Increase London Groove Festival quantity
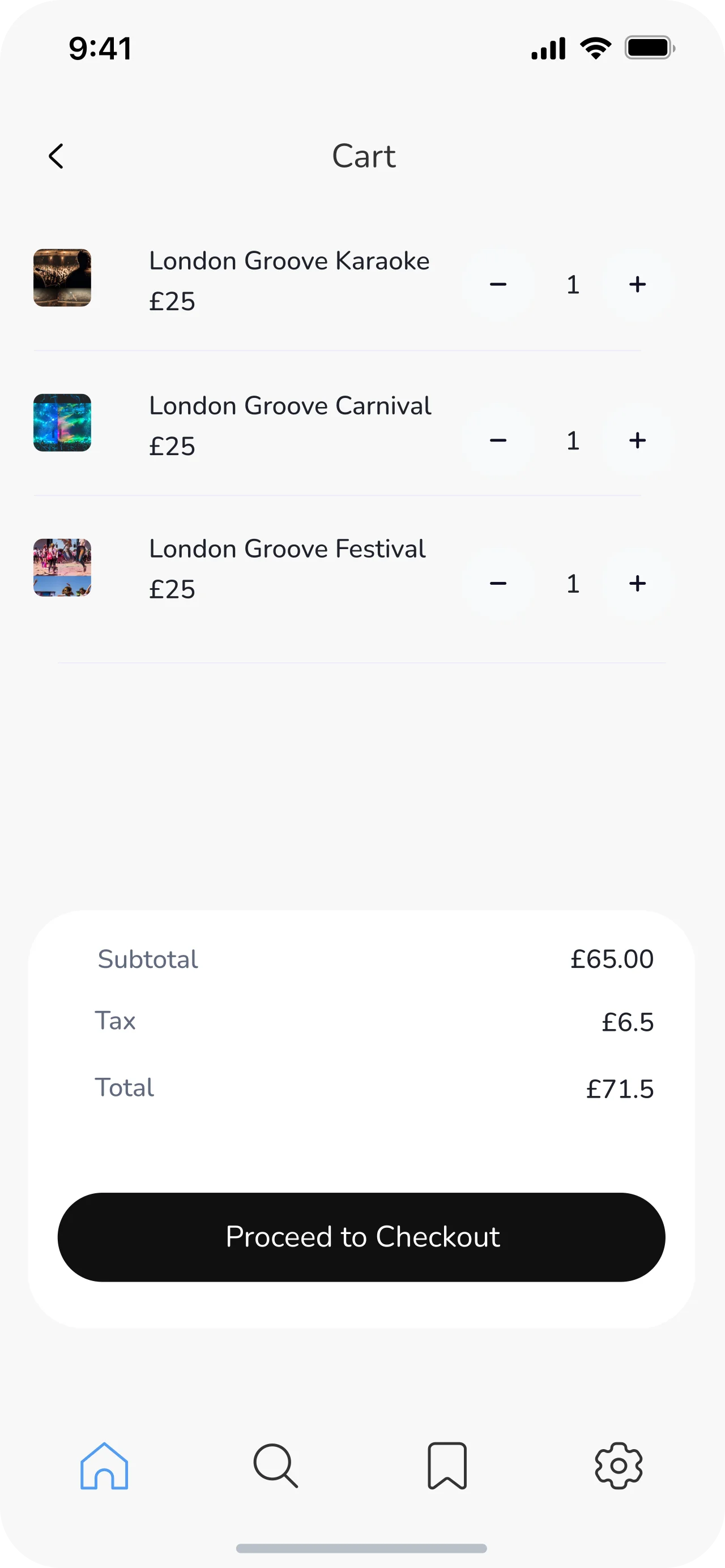 pos(637,584)
